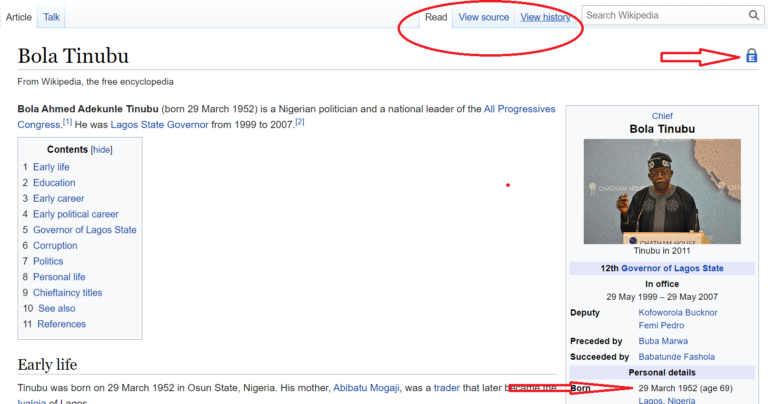Click citation reference number 2
Screen dimensions: 768x404
pyautogui.click(x=299, y=122)
